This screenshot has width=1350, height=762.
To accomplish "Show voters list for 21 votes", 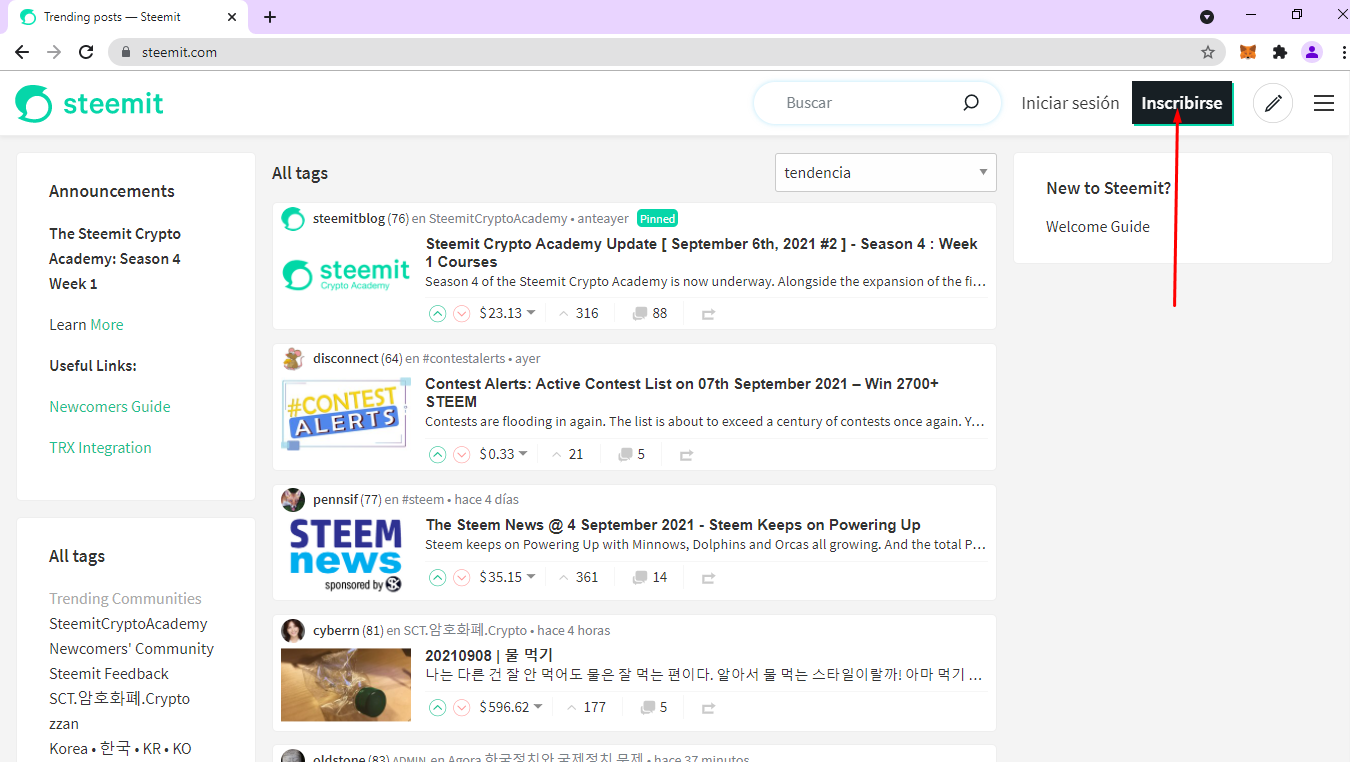I will [x=576, y=454].
